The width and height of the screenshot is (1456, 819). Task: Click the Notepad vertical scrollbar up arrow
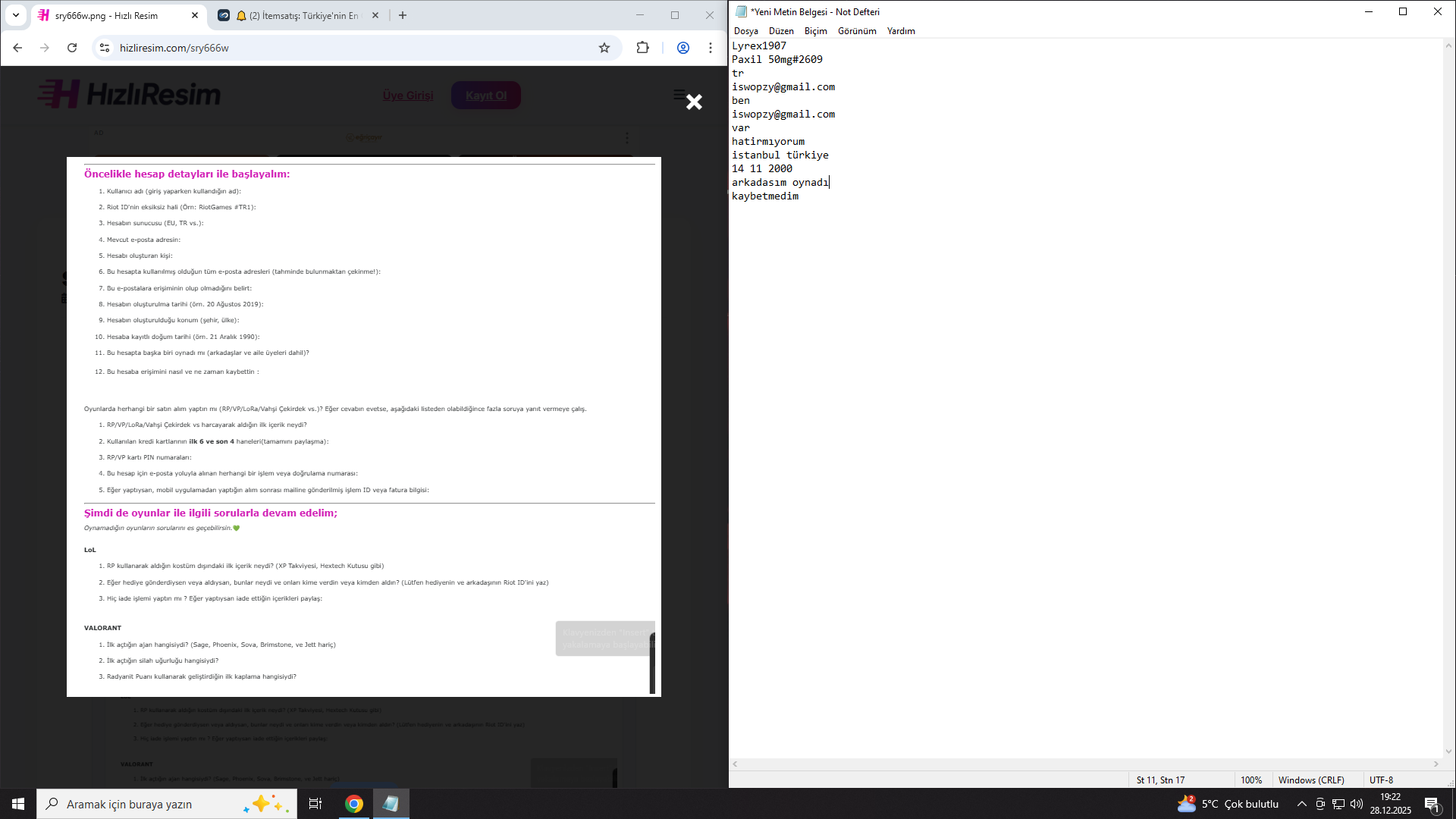[1448, 45]
